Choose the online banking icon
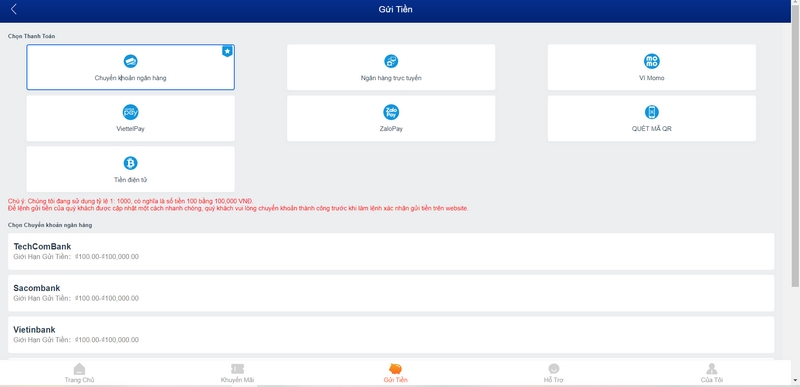Viewport: 800px width, 387px height. pos(391,61)
